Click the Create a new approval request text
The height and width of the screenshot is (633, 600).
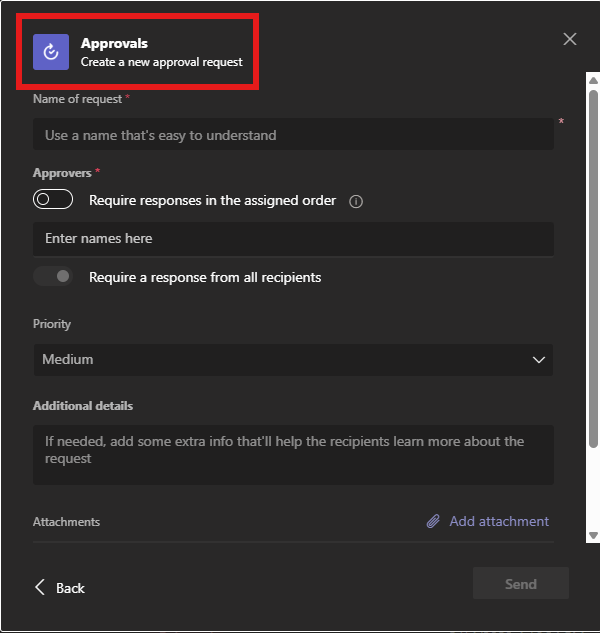[162, 62]
